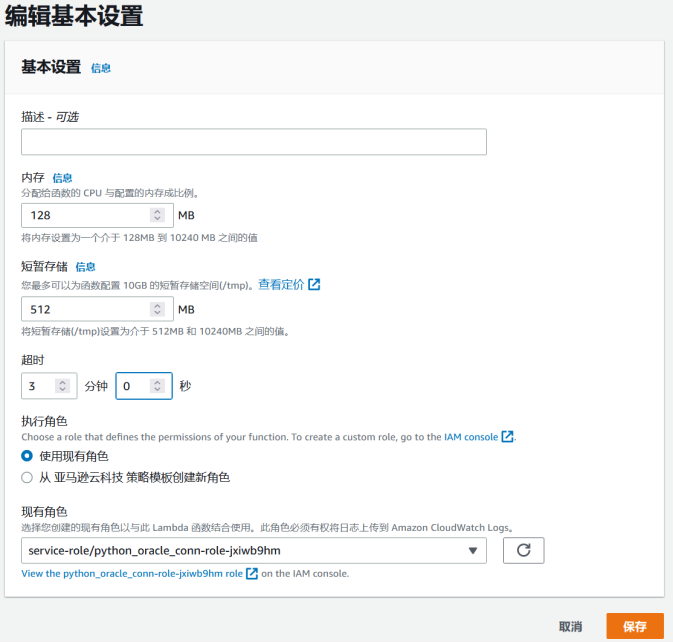The image size is (673, 643).
Task: Click the refresh roles icon button
Action: pos(524,550)
